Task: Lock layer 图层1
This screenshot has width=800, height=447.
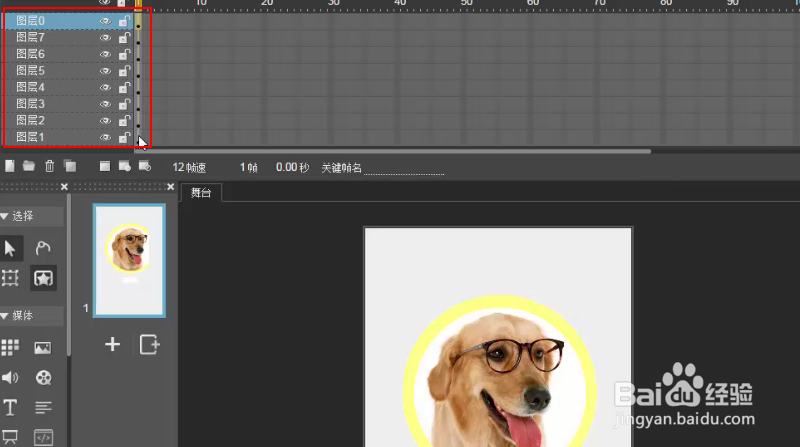Action: (x=124, y=137)
